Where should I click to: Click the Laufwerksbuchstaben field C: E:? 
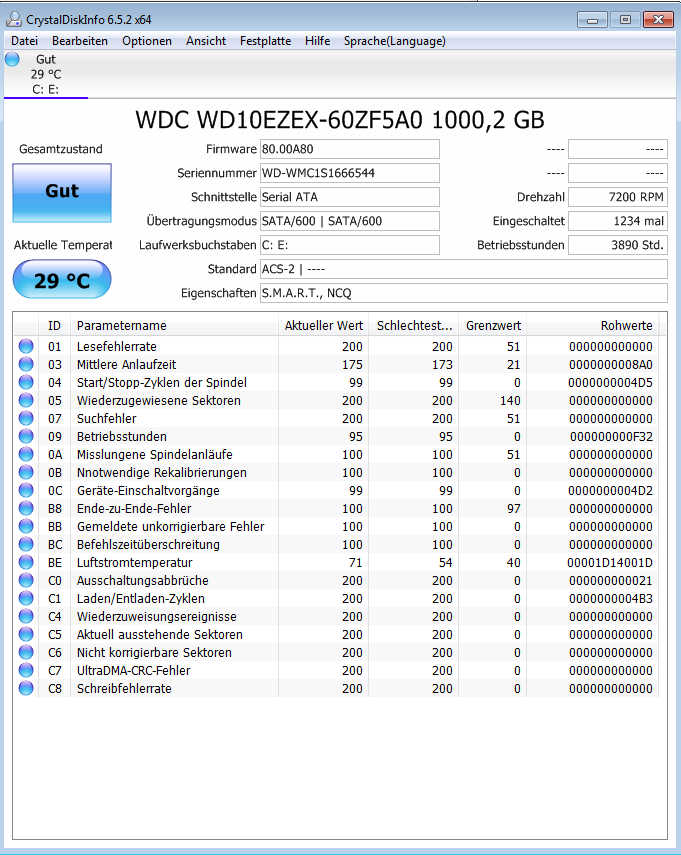(349, 245)
